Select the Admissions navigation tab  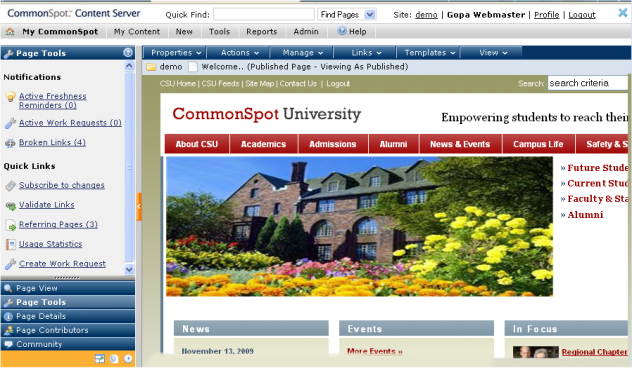tap(333, 144)
